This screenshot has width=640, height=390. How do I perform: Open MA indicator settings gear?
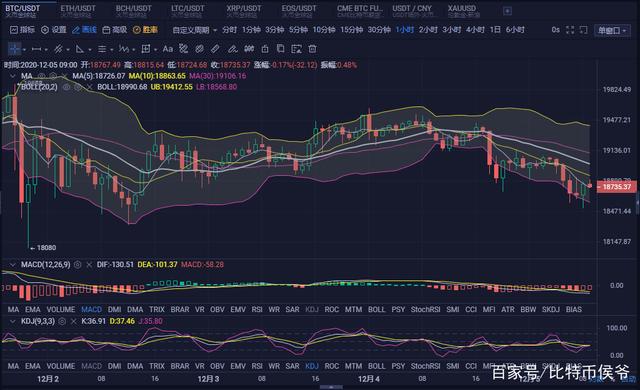pyautogui.click(x=53, y=76)
